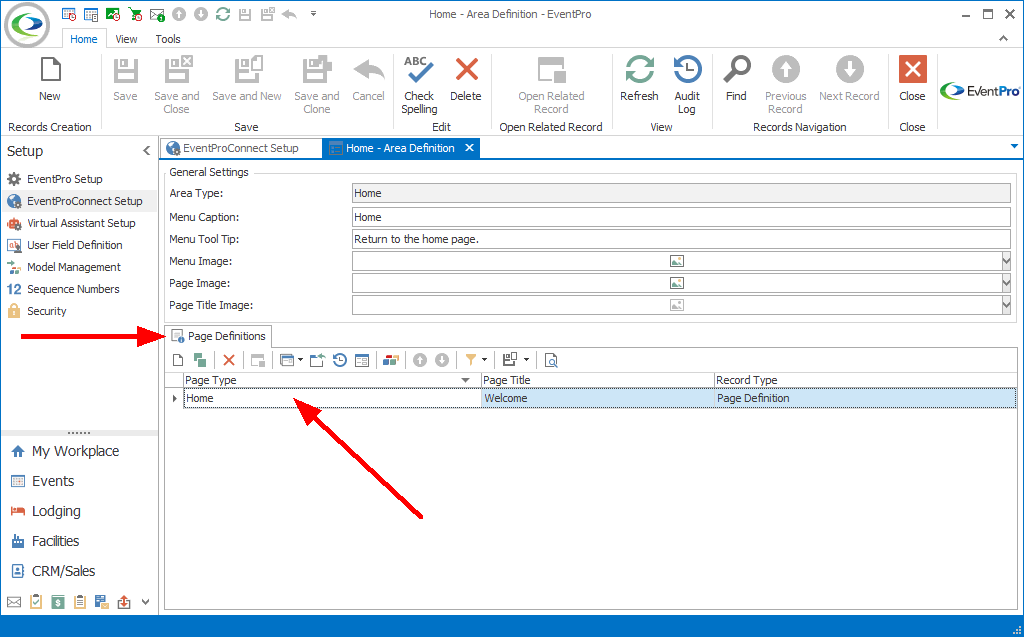Click the form layout icon in grid toolbar
This screenshot has height=637, width=1024.
click(362, 360)
